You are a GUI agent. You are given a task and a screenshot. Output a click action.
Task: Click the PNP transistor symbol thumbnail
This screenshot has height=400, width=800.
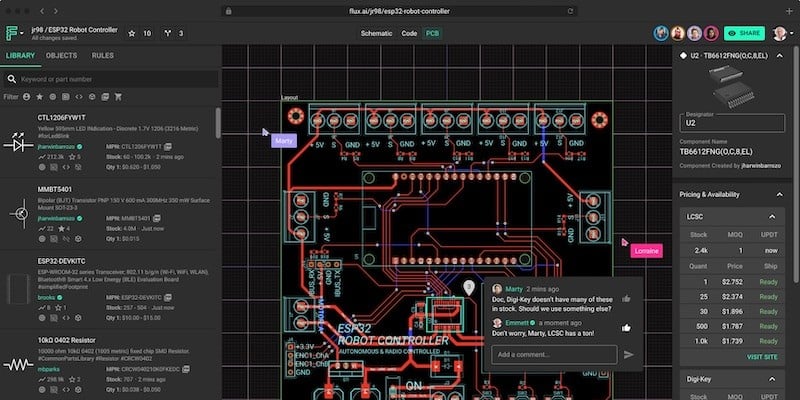point(19,214)
